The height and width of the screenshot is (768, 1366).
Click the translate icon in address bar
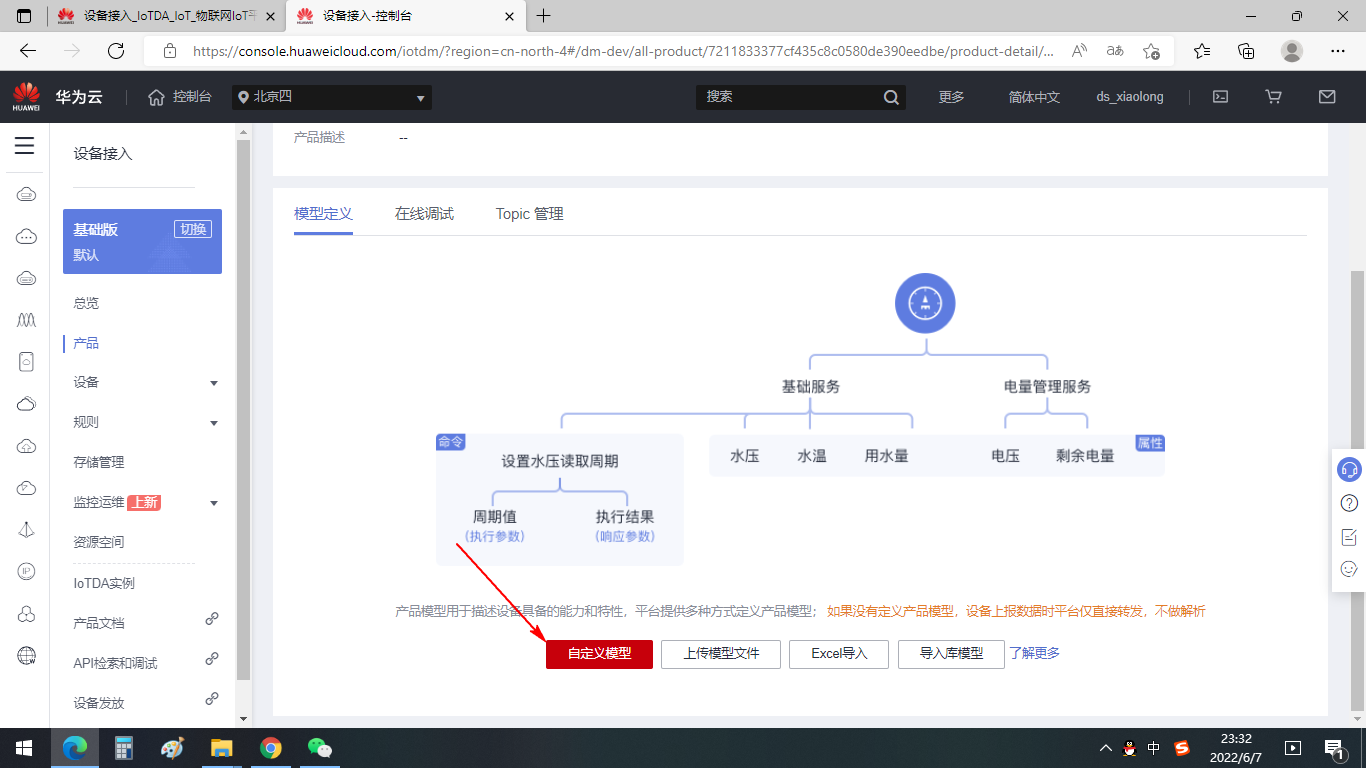tap(1115, 51)
